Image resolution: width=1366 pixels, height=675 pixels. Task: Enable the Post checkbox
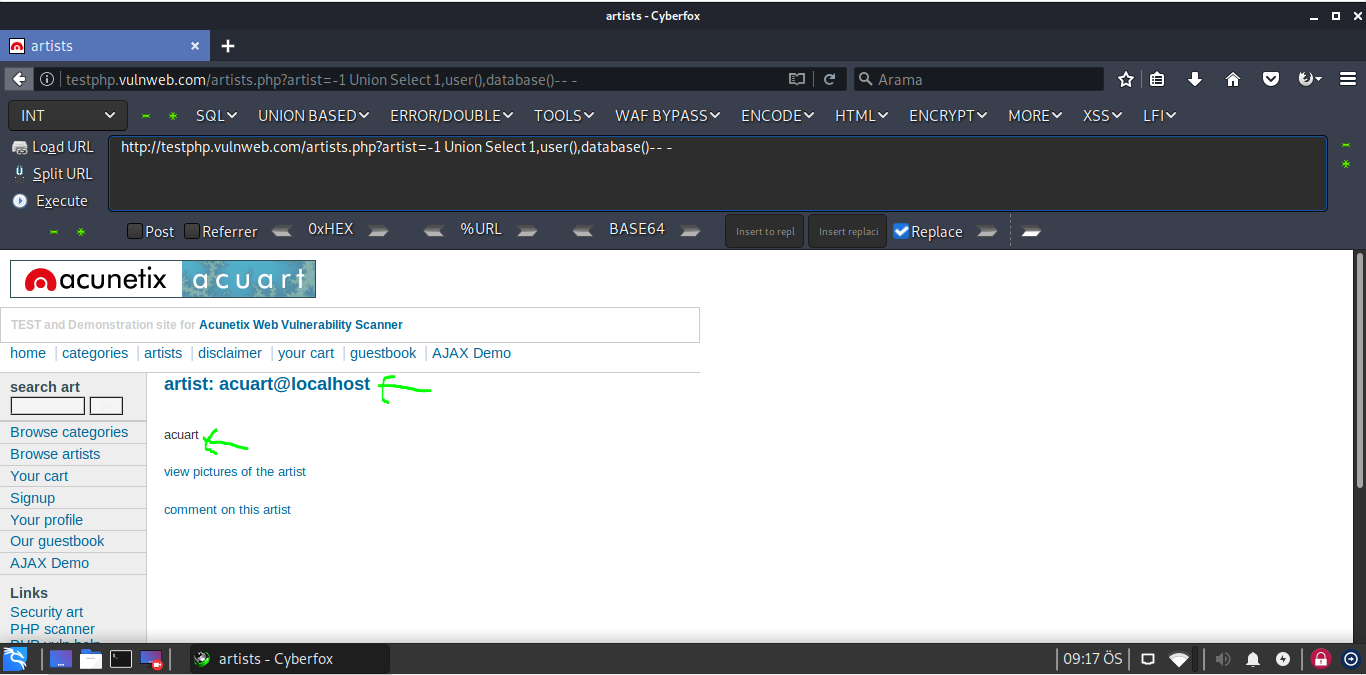pyautogui.click(x=135, y=231)
